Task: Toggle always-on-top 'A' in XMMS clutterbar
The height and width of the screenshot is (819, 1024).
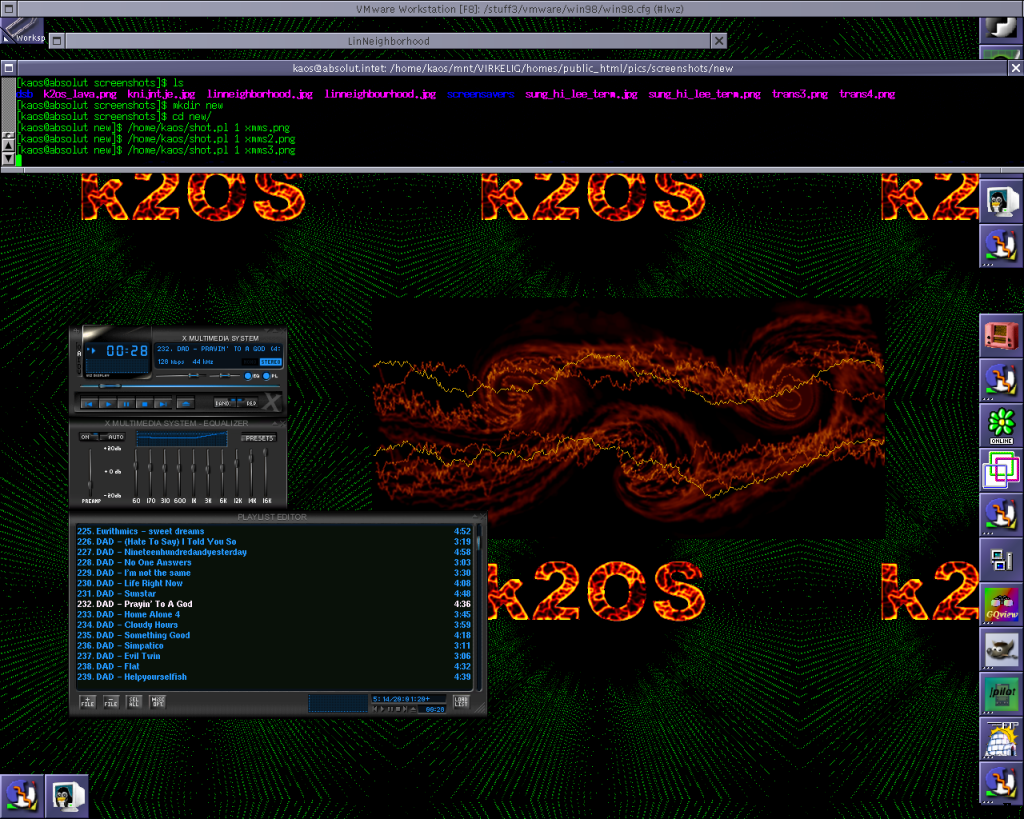Action: (79, 353)
